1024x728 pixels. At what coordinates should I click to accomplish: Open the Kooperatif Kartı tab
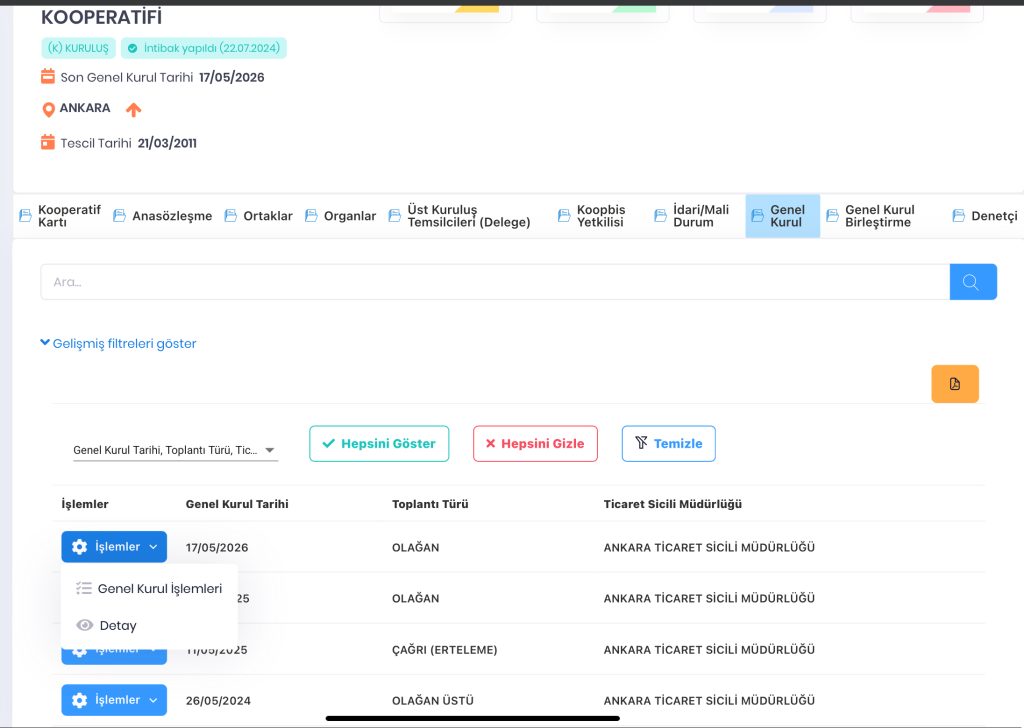(x=61, y=216)
